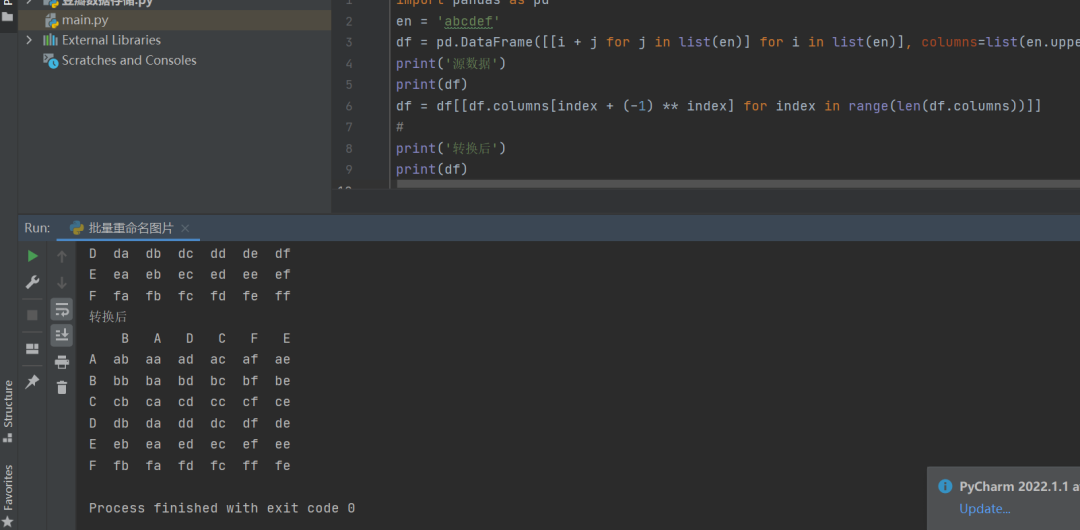Open the Favorites tool window

point(8,495)
